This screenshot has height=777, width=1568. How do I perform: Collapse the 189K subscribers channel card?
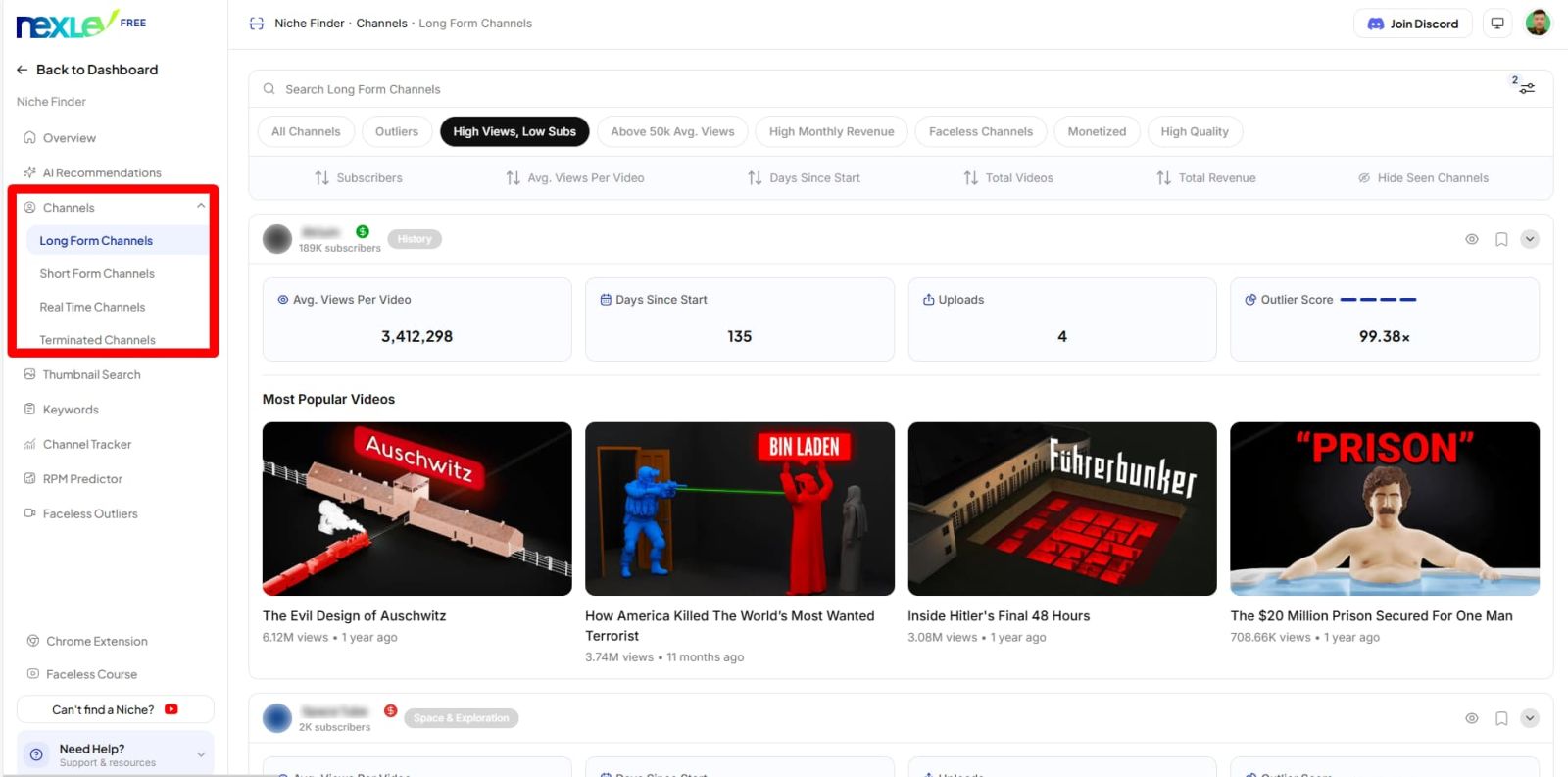(1530, 239)
